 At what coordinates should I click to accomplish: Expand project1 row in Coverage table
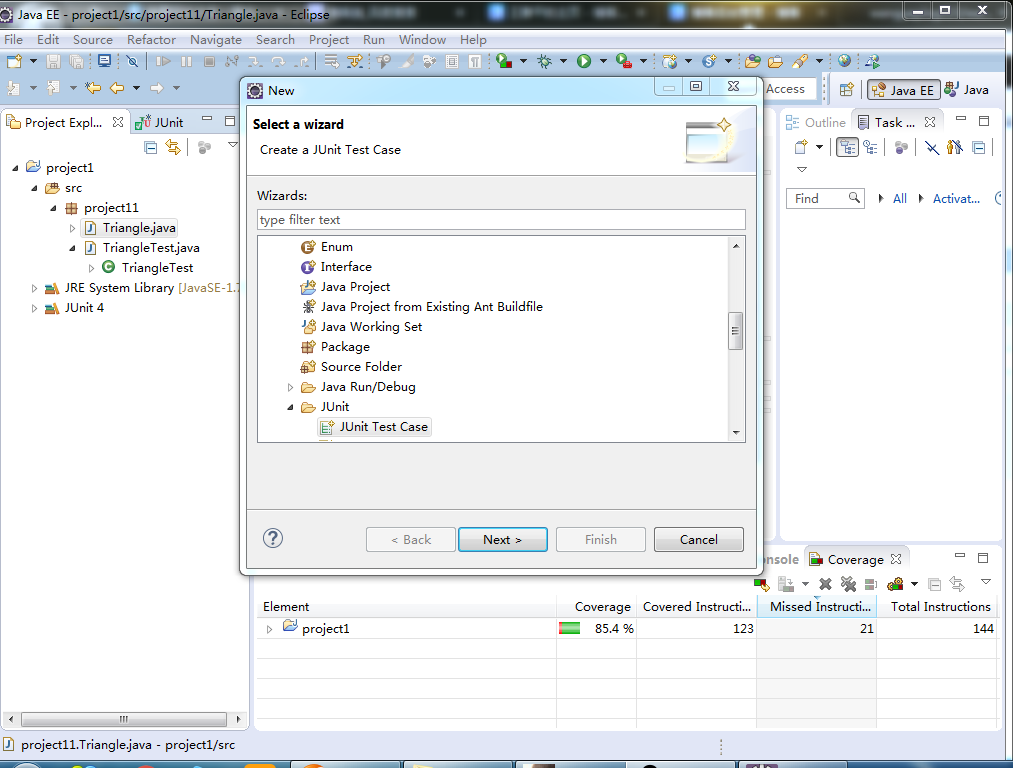tap(269, 628)
